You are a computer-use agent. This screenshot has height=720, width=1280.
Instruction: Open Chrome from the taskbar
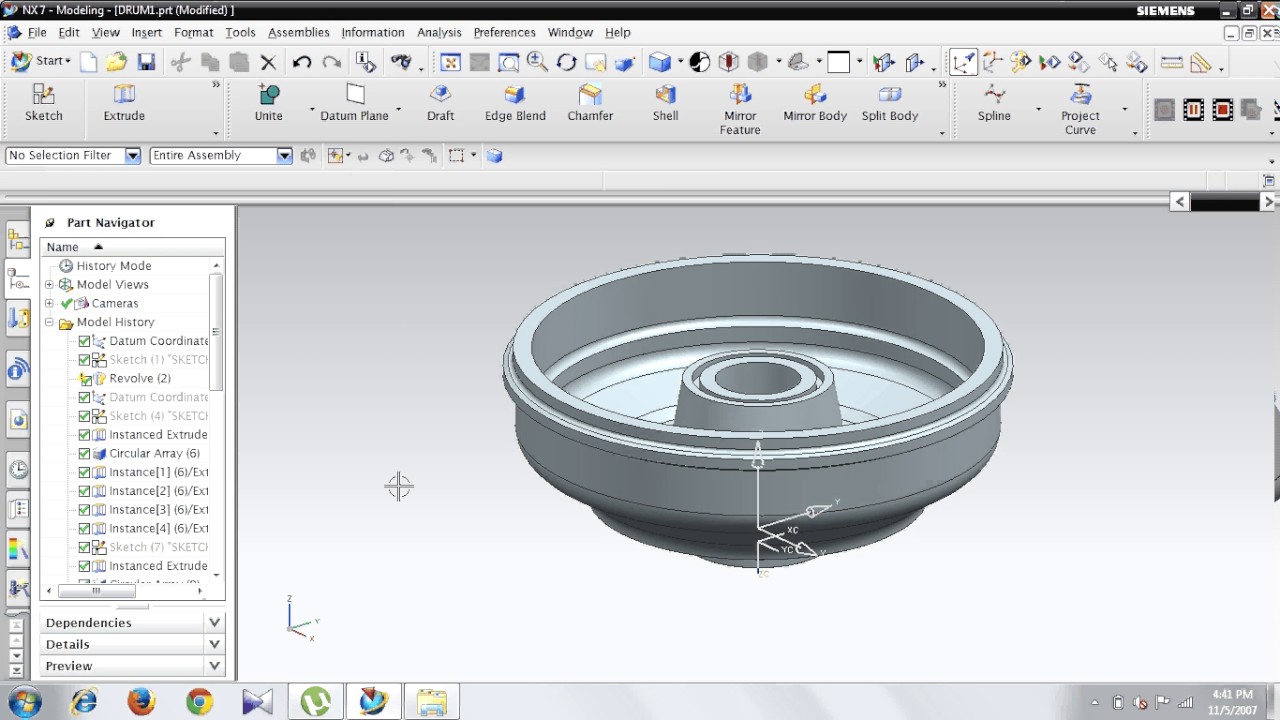[199, 702]
